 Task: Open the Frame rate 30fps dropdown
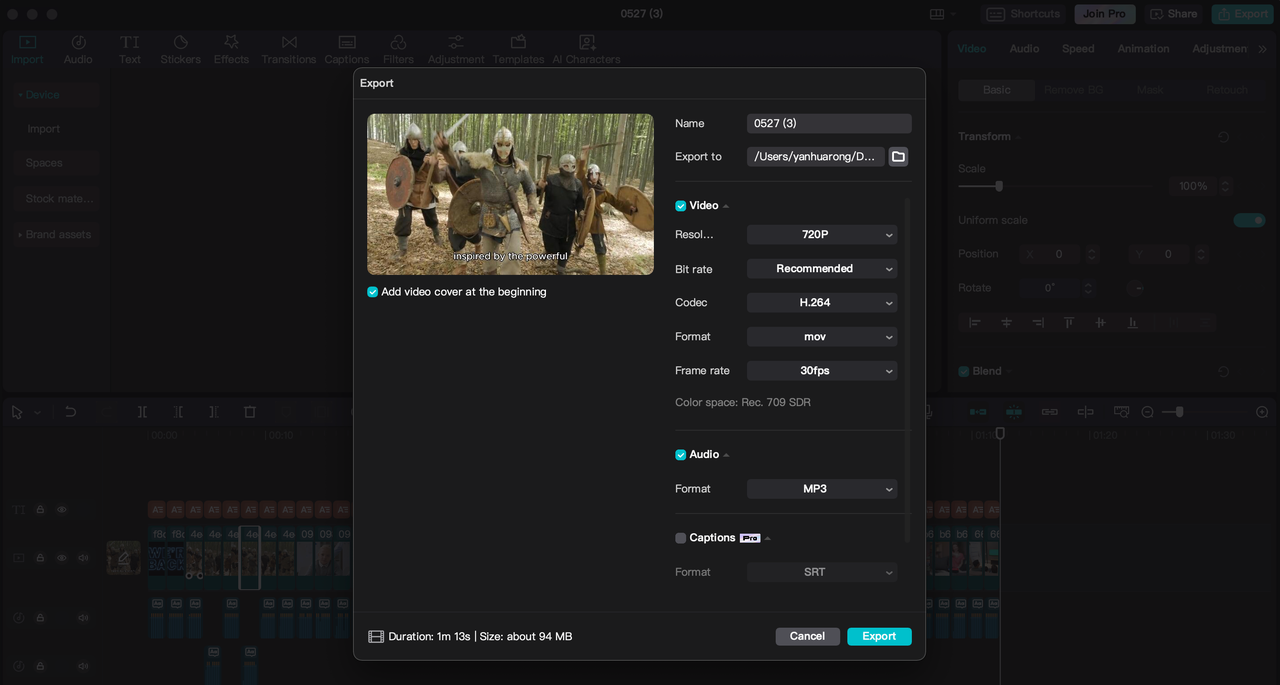822,371
